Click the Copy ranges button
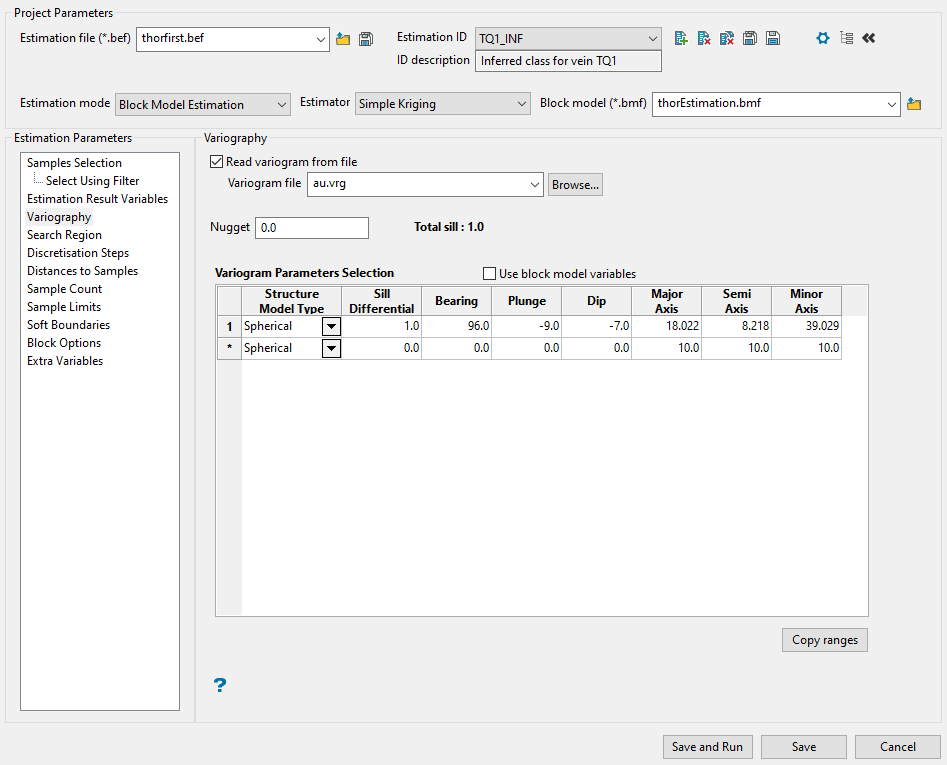 pyautogui.click(x=824, y=640)
